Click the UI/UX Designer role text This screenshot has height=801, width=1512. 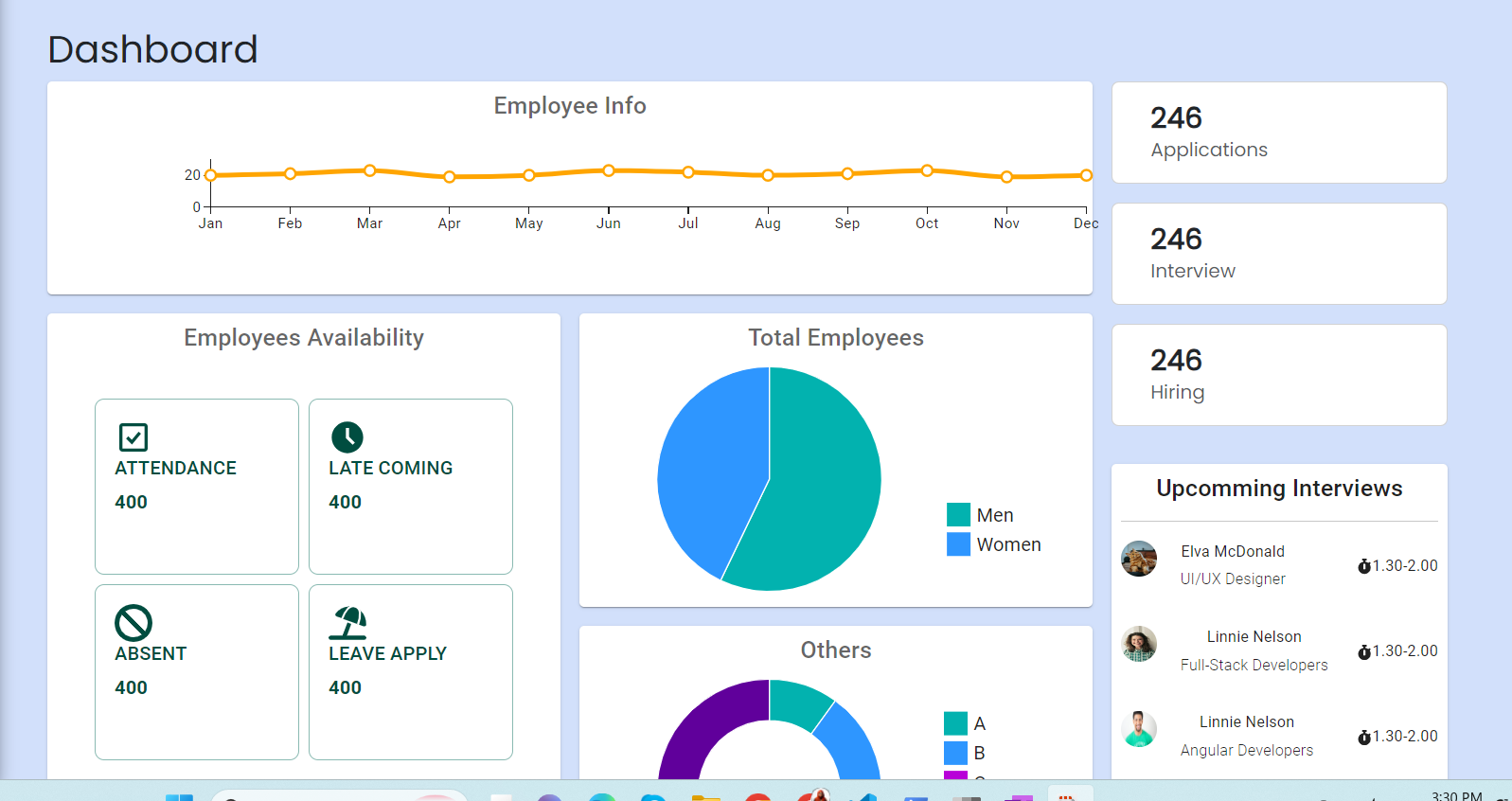1233,578
